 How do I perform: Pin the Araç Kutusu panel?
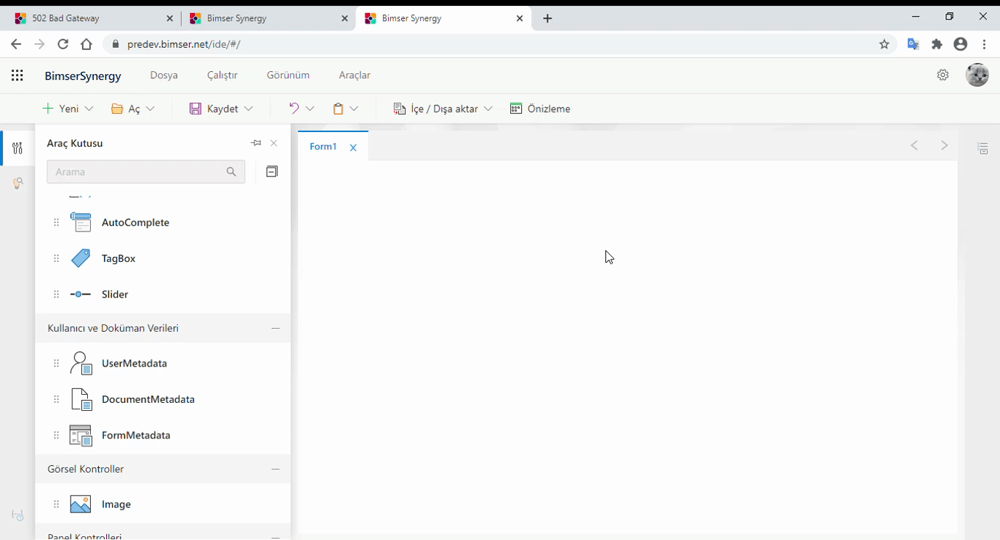(256, 143)
